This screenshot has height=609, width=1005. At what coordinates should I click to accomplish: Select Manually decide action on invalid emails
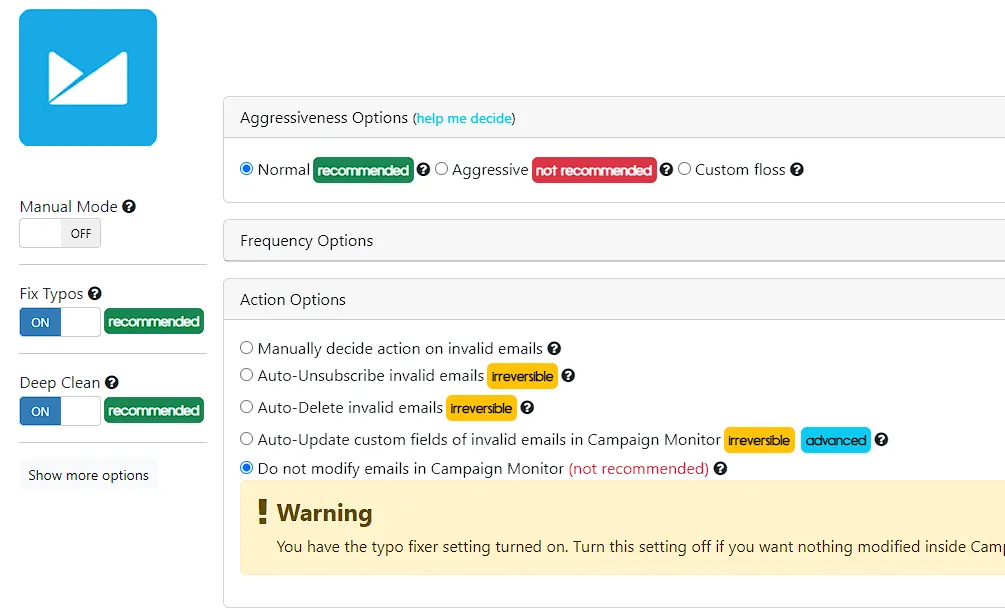tap(246, 348)
